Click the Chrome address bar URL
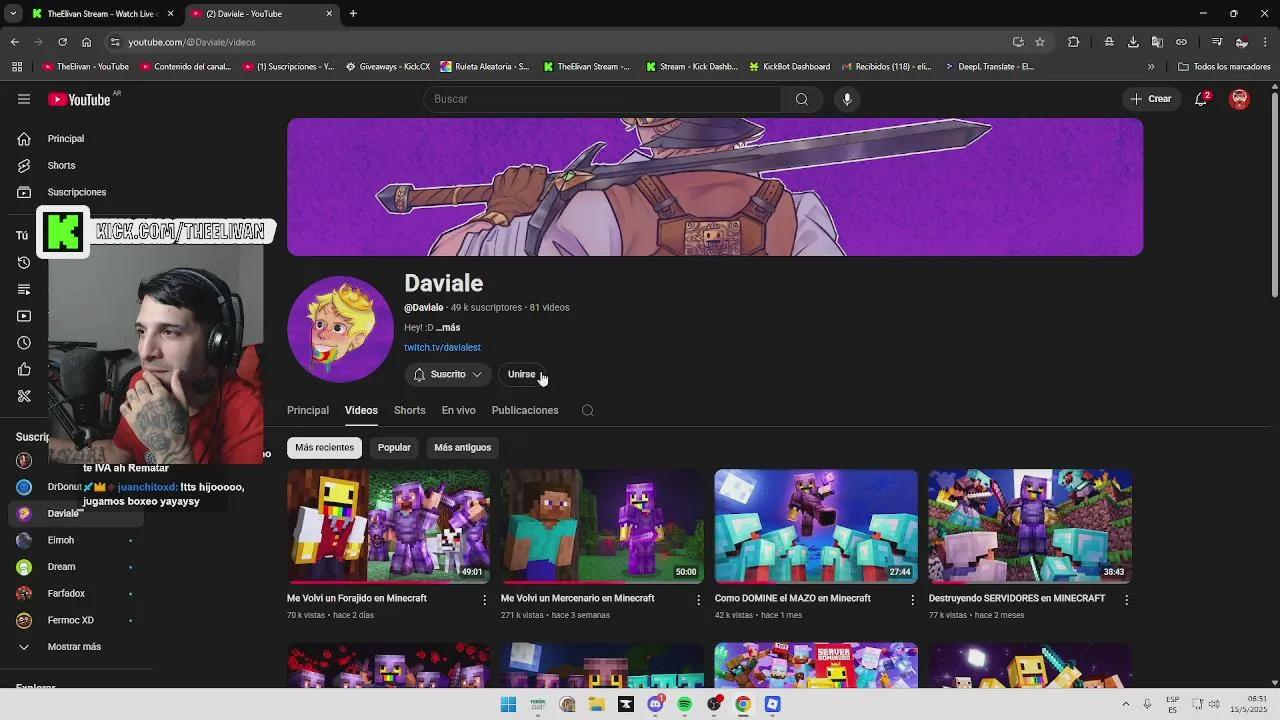Viewport: 1280px width, 720px height. 191,42
